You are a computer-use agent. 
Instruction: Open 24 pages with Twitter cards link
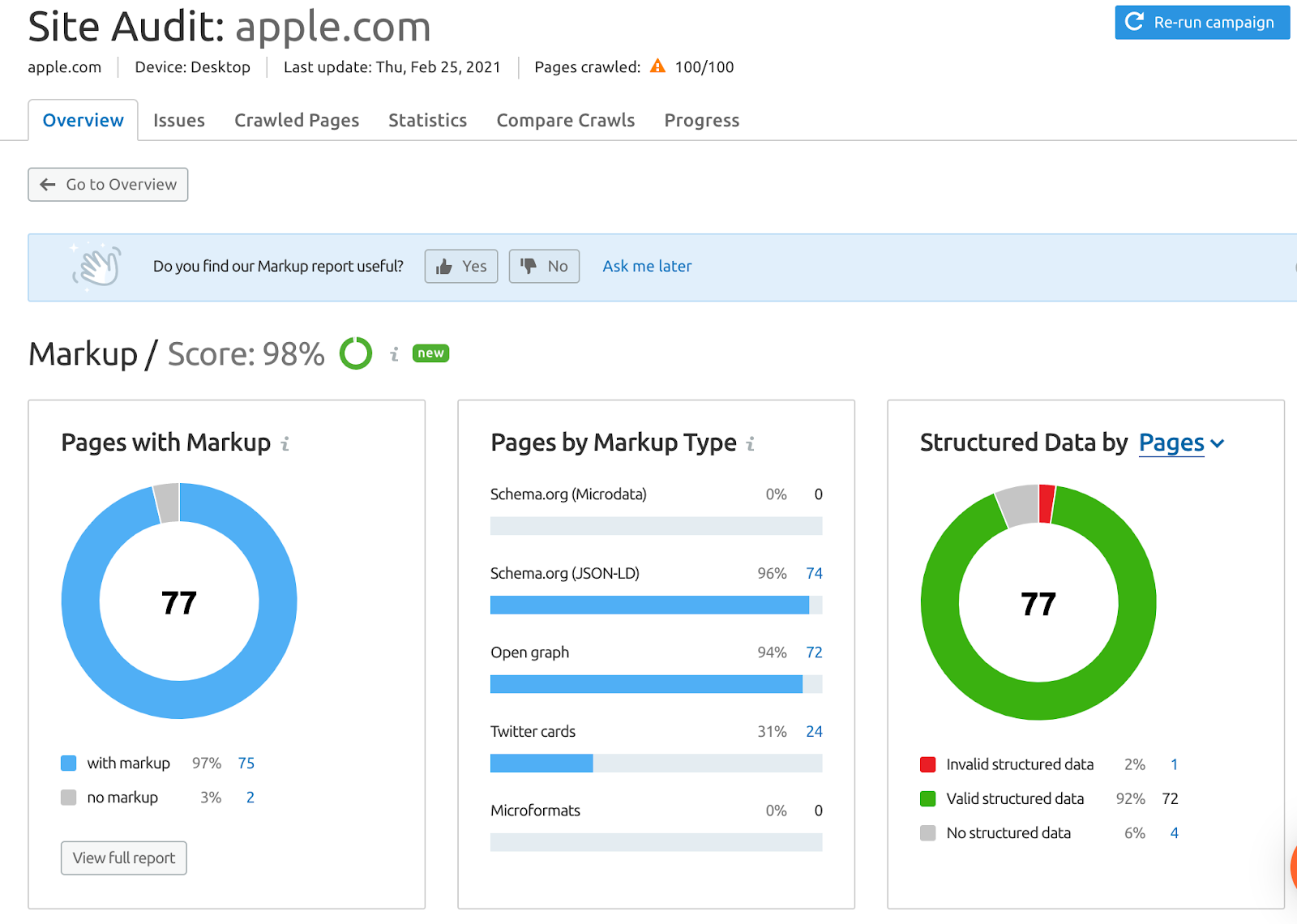coord(814,731)
